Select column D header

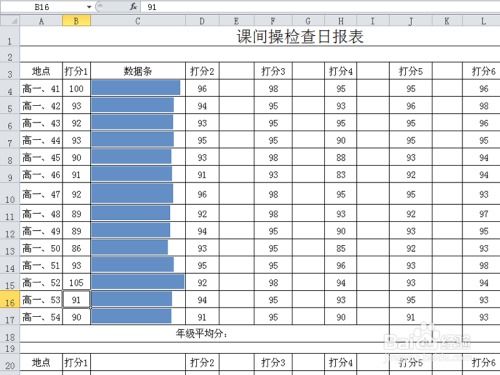point(202,21)
